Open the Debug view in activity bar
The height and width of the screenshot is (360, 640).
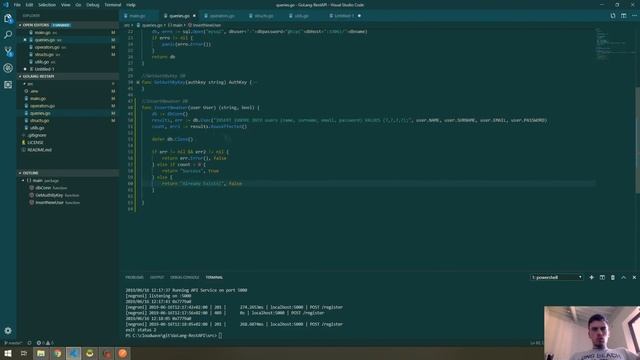click(8, 68)
